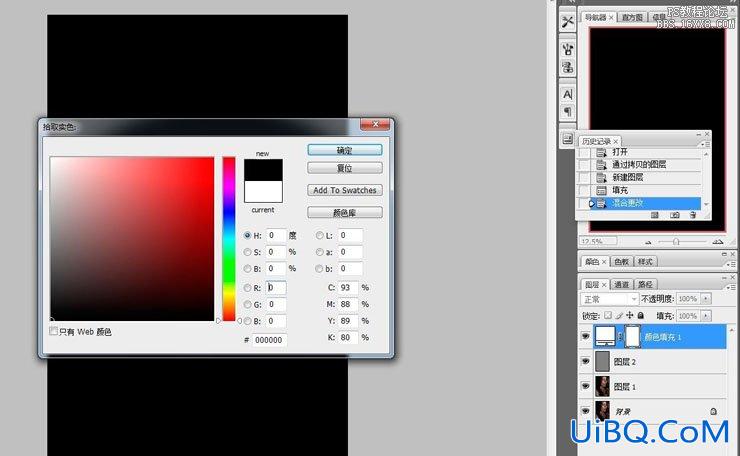Toggle lock all icon in Layers panel
740x456 pixels.
[640, 315]
